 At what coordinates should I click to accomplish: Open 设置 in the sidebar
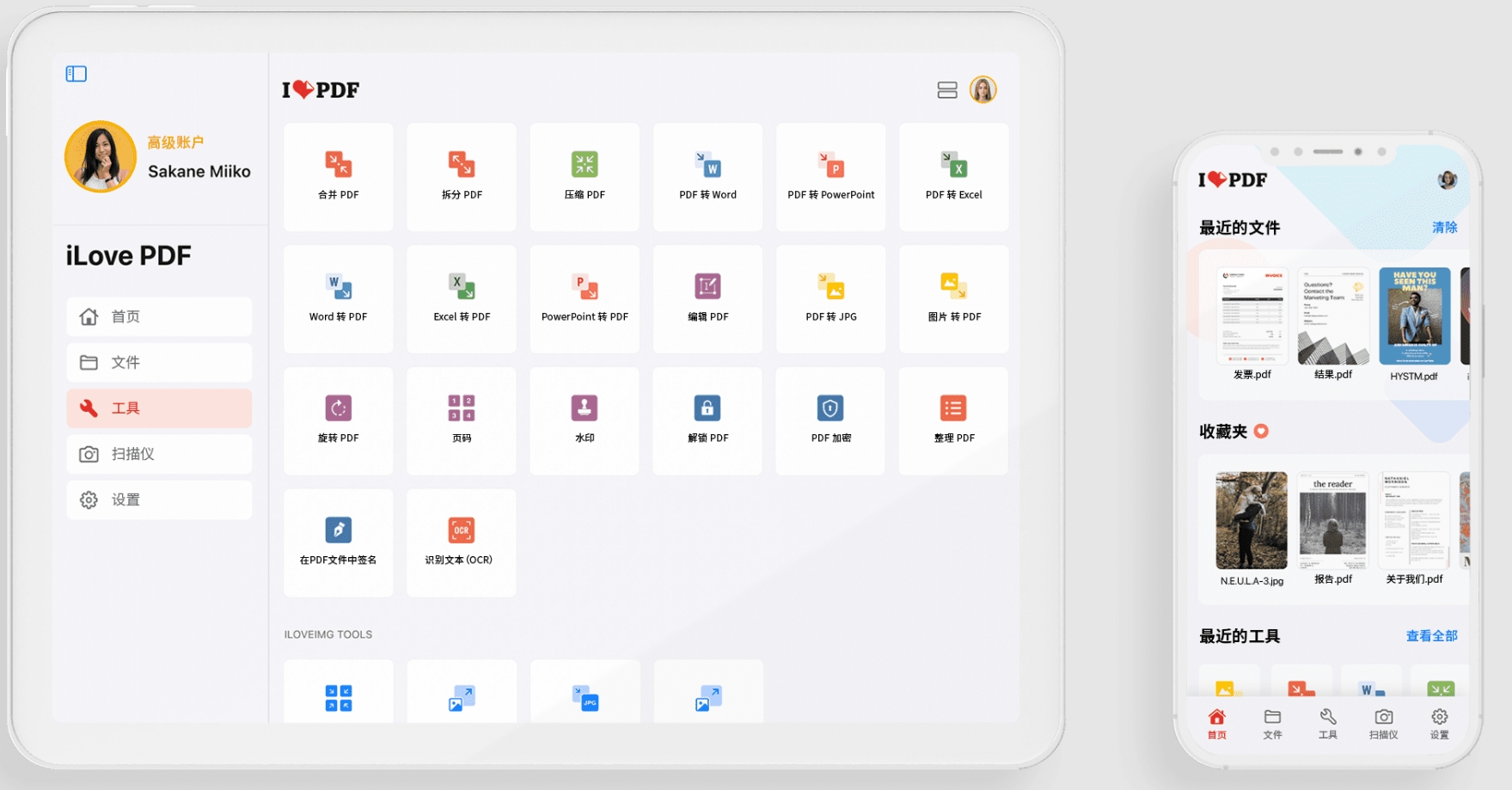[x=159, y=499]
